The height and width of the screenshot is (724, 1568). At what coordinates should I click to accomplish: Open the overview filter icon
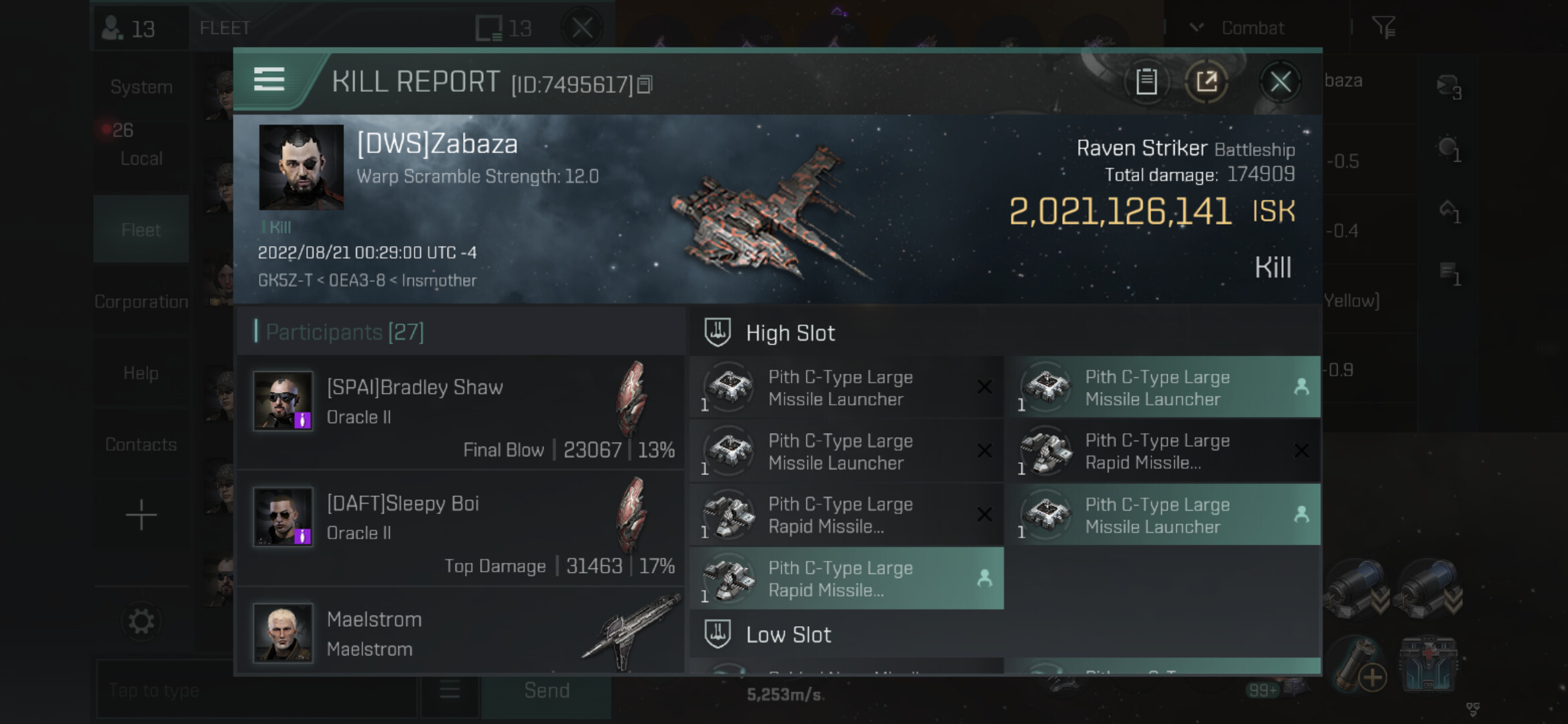tap(1383, 27)
